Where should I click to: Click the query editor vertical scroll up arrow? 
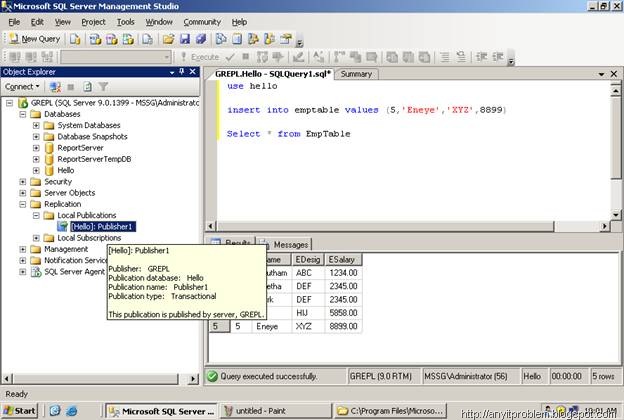615,90
